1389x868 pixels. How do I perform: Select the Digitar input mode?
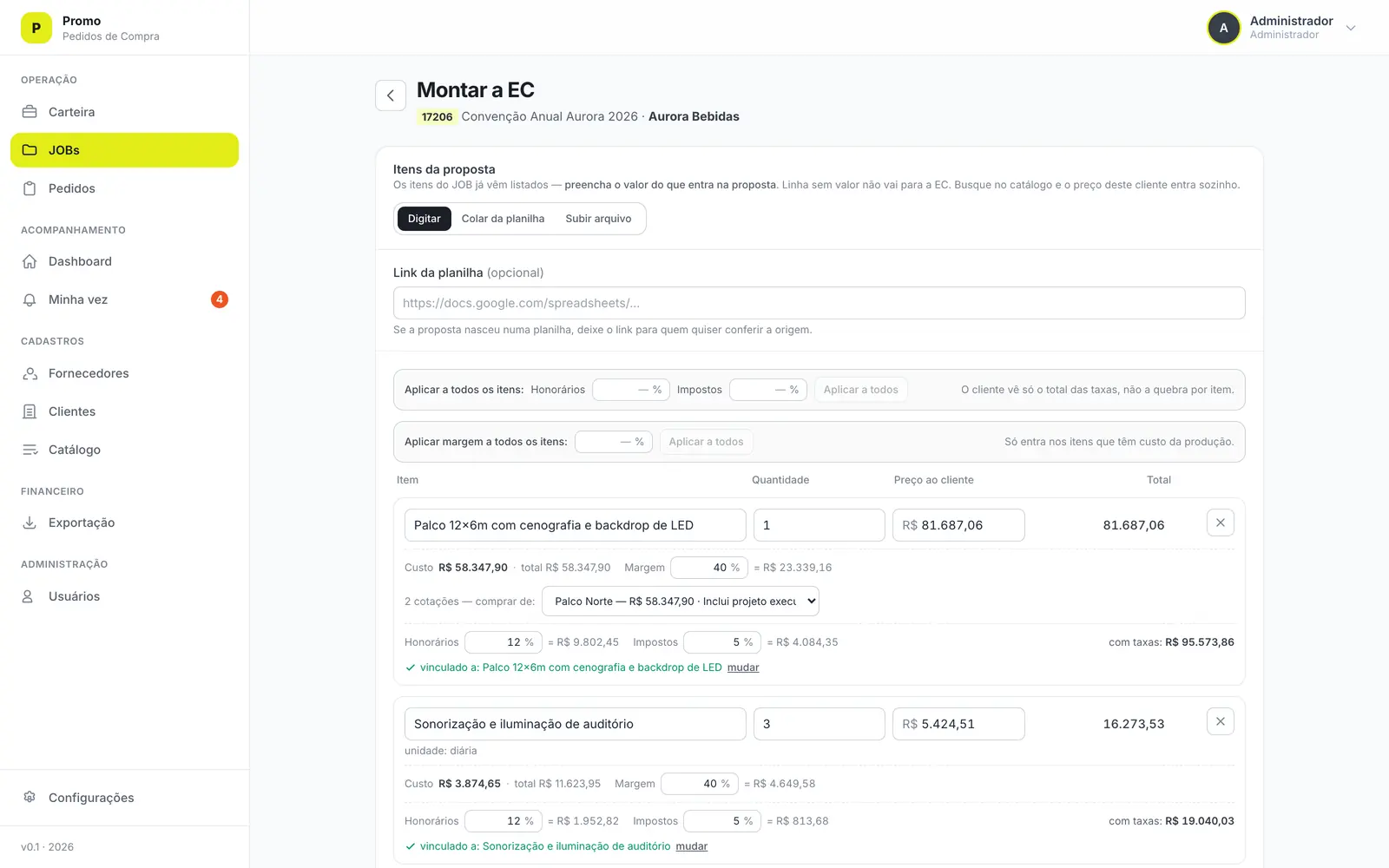point(425,219)
